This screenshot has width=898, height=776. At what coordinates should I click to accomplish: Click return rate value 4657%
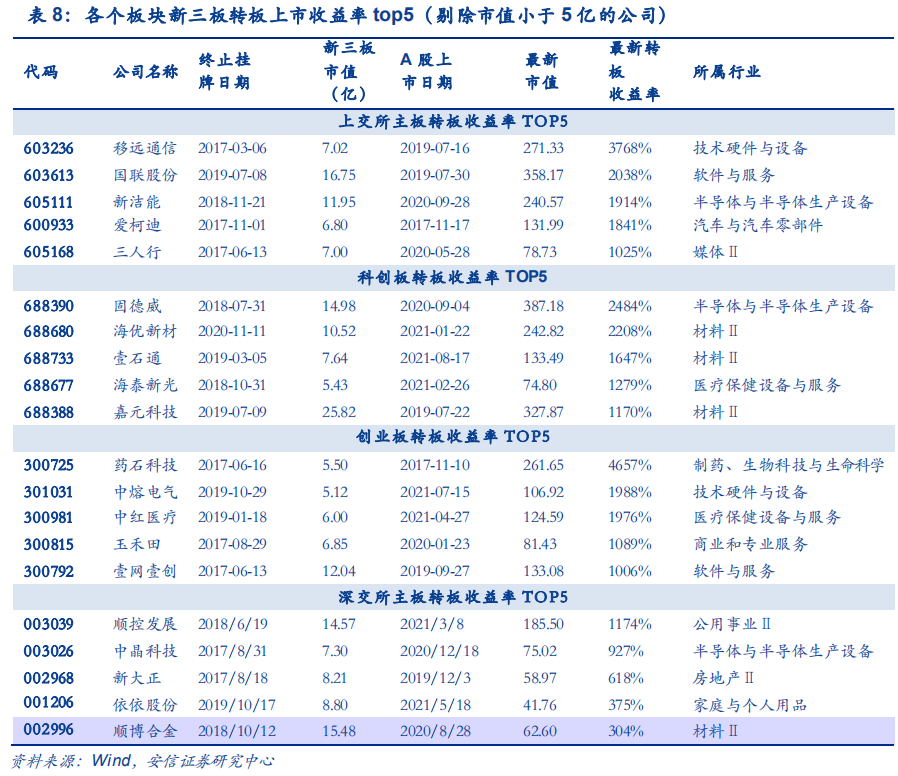click(x=630, y=466)
